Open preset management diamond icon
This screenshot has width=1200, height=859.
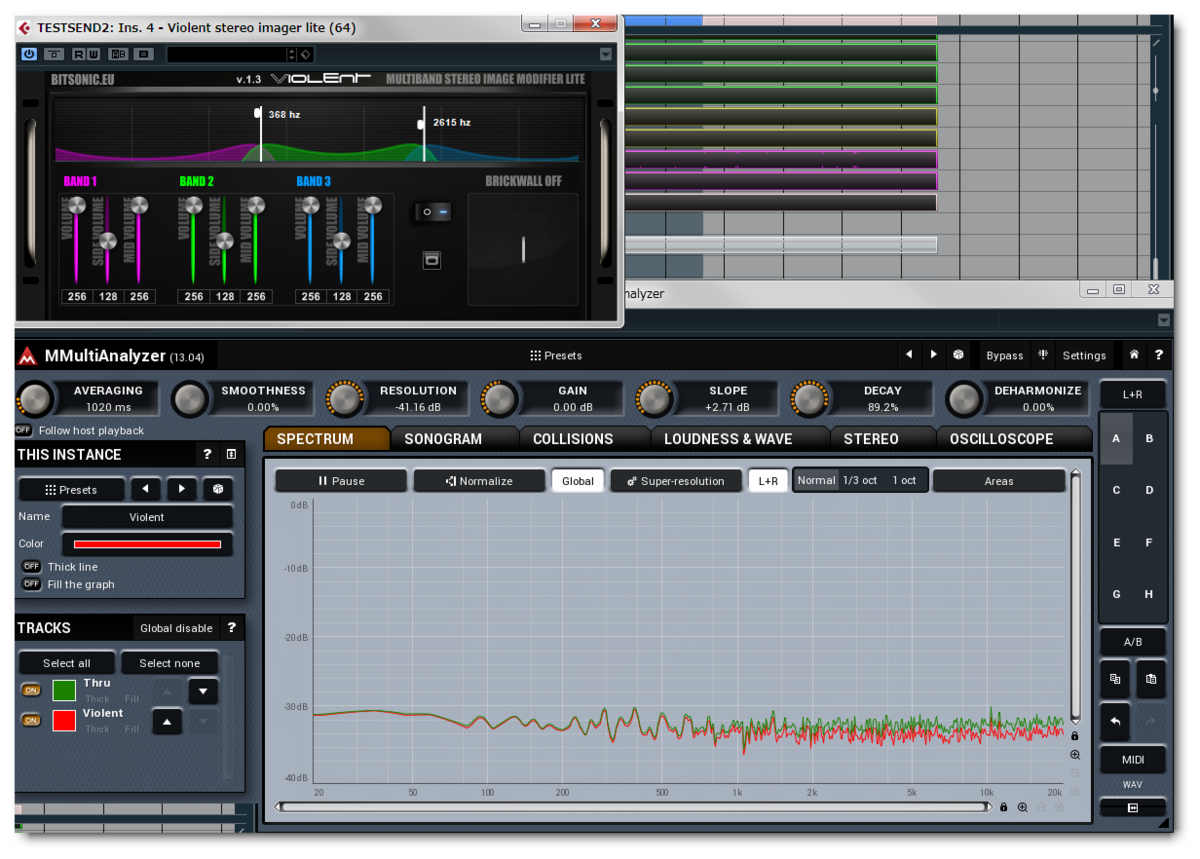306,54
